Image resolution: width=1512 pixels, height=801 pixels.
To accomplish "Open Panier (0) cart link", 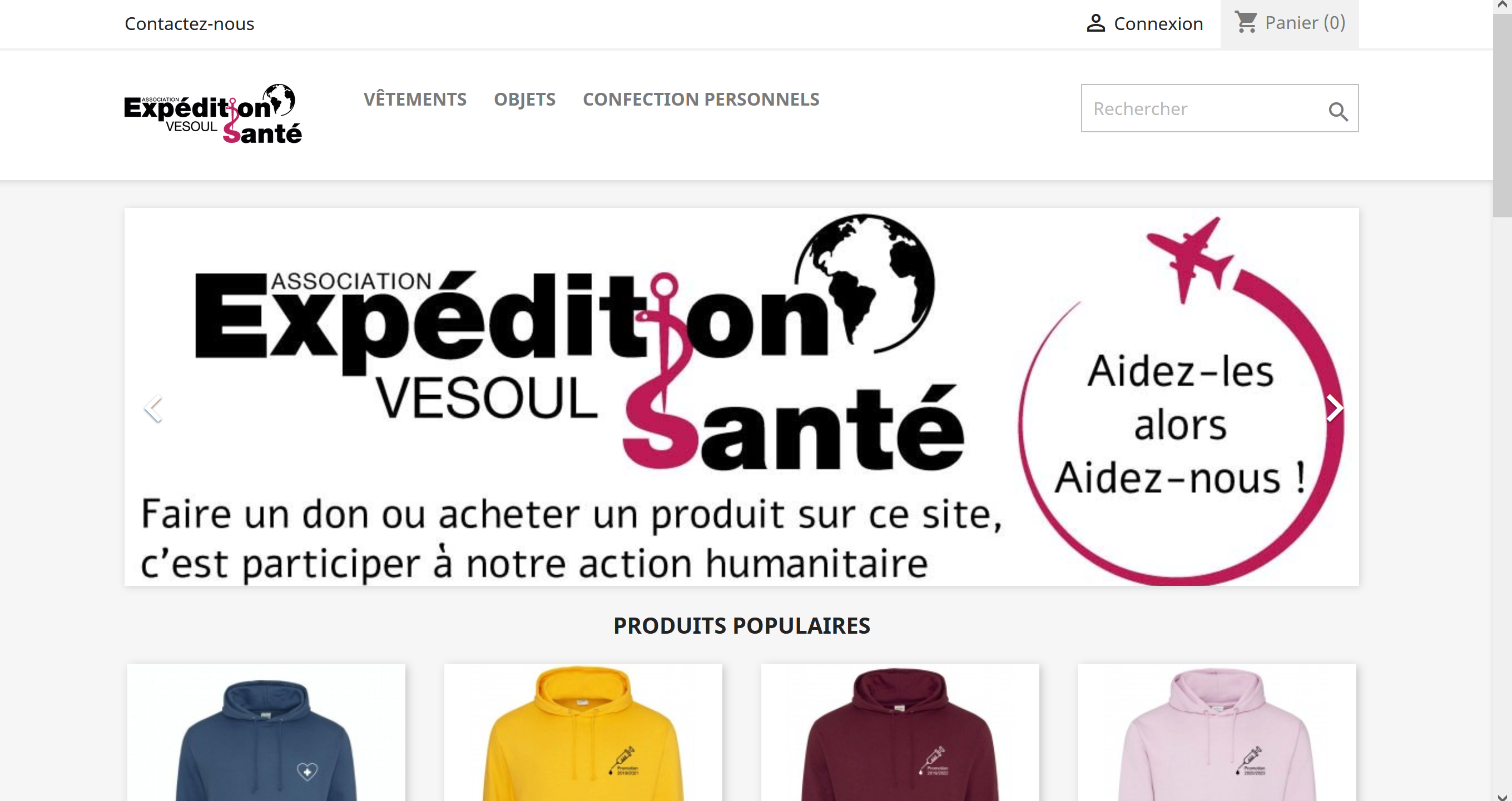I will 1304,22.
